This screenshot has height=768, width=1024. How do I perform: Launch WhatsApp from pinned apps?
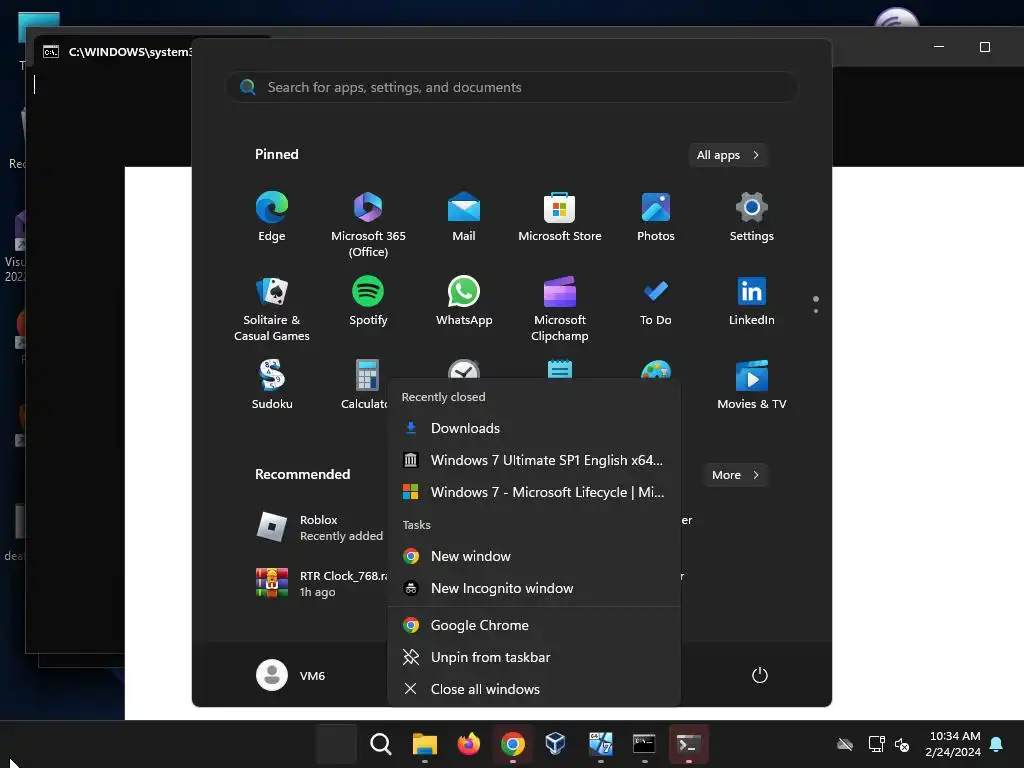click(464, 301)
